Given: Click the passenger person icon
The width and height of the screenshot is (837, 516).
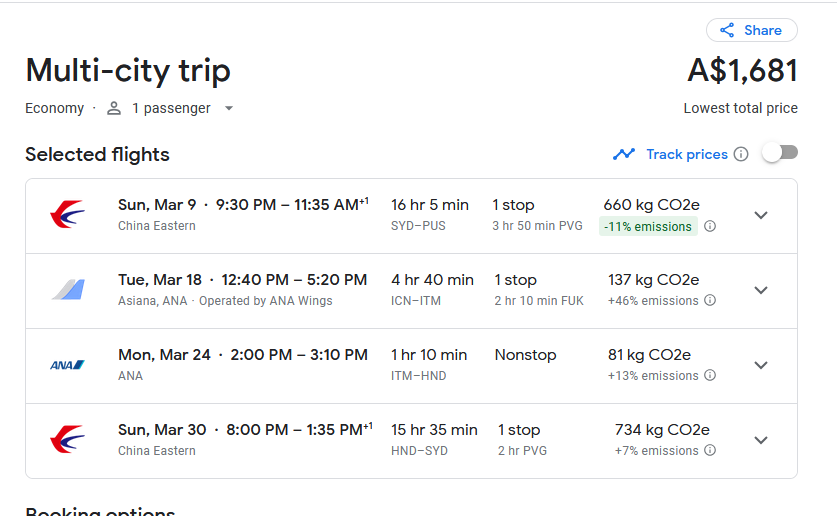Looking at the screenshot, I should click(x=114, y=108).
